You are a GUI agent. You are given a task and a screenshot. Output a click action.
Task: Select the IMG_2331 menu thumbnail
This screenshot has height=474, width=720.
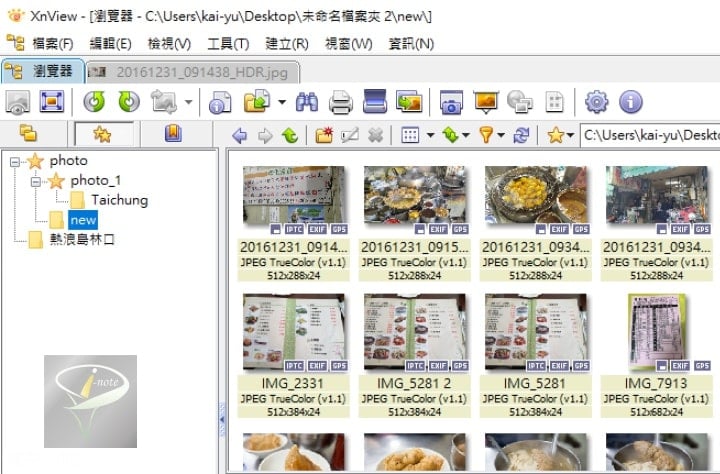click(293, 332)
